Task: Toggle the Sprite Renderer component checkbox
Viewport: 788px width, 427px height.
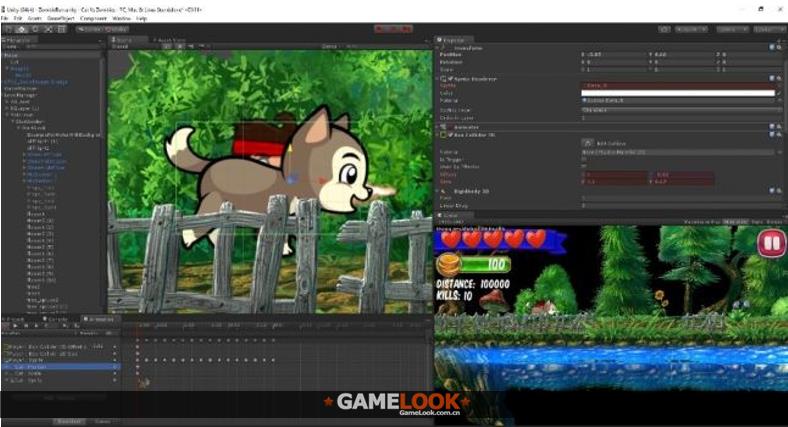Action: click(x=450, y=79)
